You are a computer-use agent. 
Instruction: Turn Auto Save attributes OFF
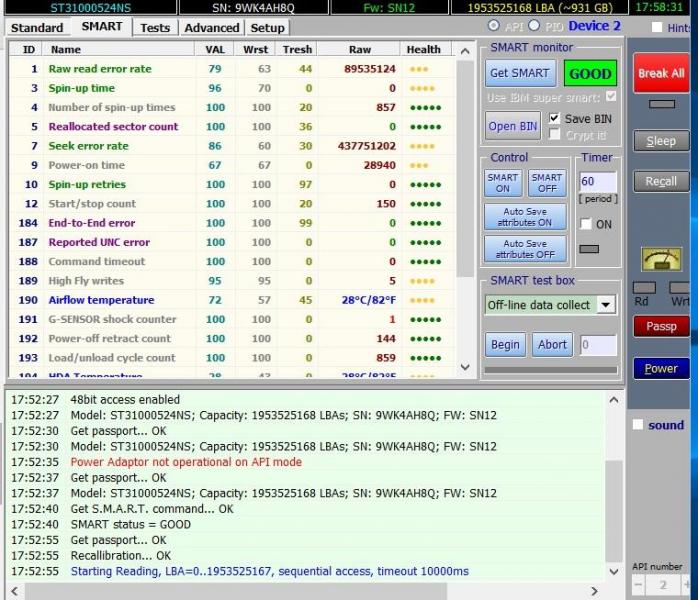[525, 249]
